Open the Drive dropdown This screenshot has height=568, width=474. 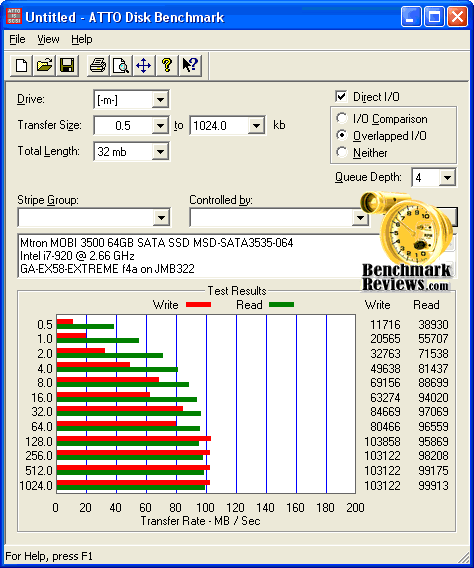(x=160, y=99)
